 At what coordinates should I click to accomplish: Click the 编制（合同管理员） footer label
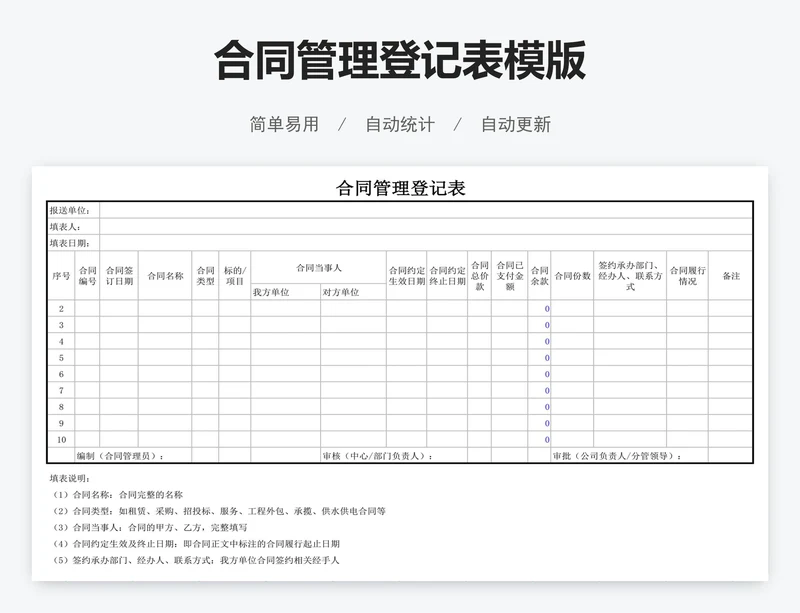click(120, 455)
